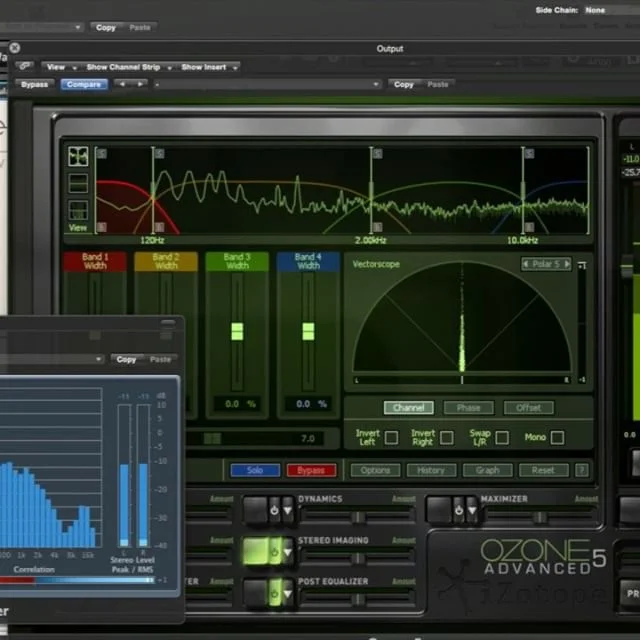Switch to the Offset tab
Viewport: 640px width, 640px height.
529,407
